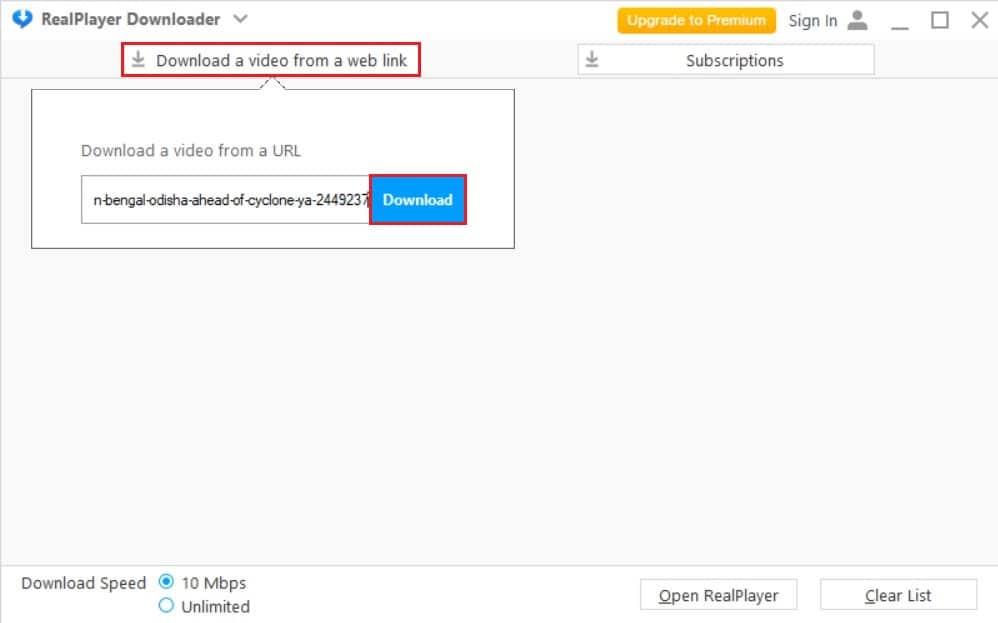This screenshot has width=998, height=623.
Task: Click the video URL input field
Action: point(225,200)
